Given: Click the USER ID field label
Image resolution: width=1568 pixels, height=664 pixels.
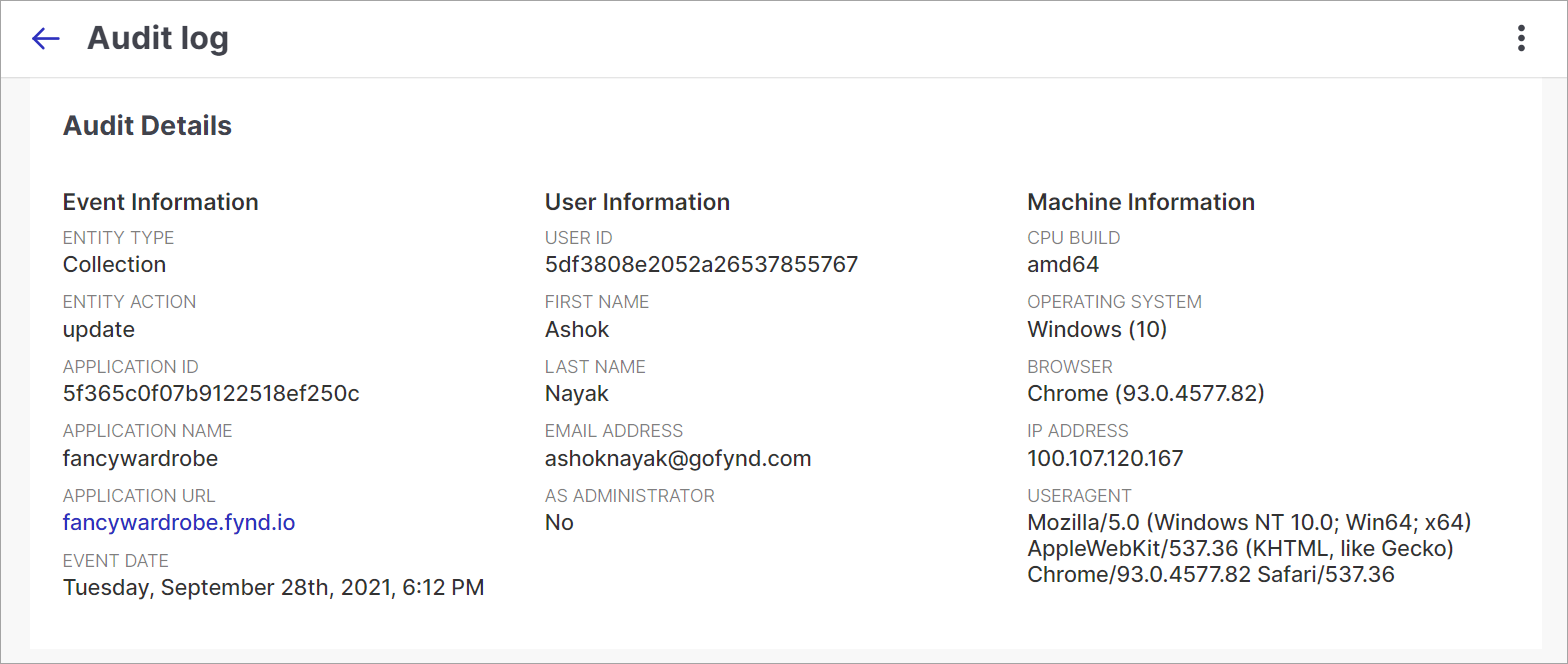Looking at the screenshot, I should [x=579, y=238].
